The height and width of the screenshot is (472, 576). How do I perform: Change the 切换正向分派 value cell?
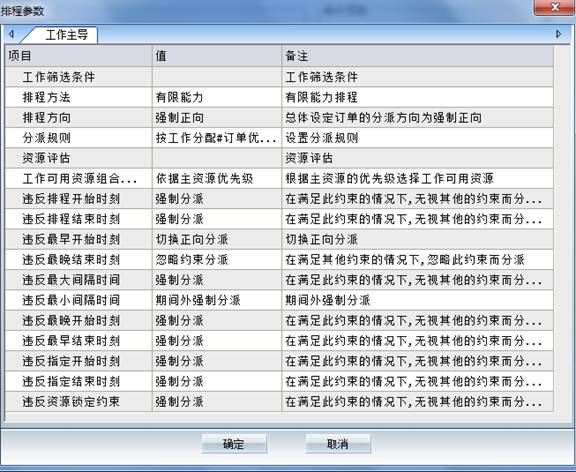(x=217, y=239)
